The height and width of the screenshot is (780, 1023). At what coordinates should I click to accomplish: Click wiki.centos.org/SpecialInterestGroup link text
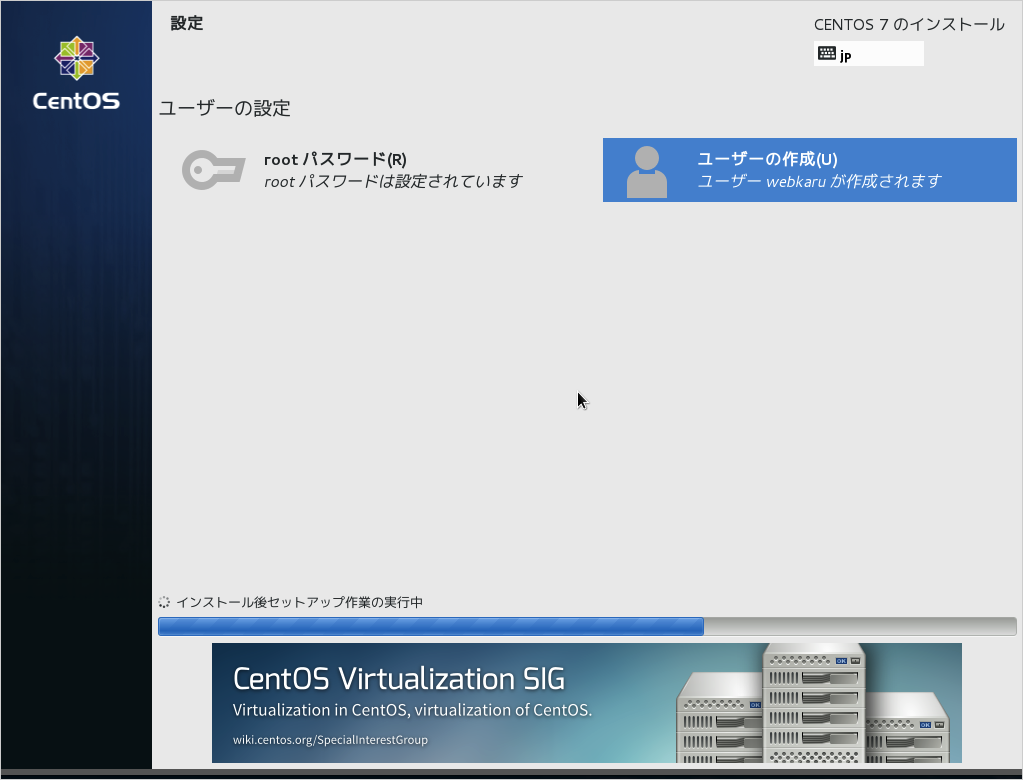(x=330, y=740)
